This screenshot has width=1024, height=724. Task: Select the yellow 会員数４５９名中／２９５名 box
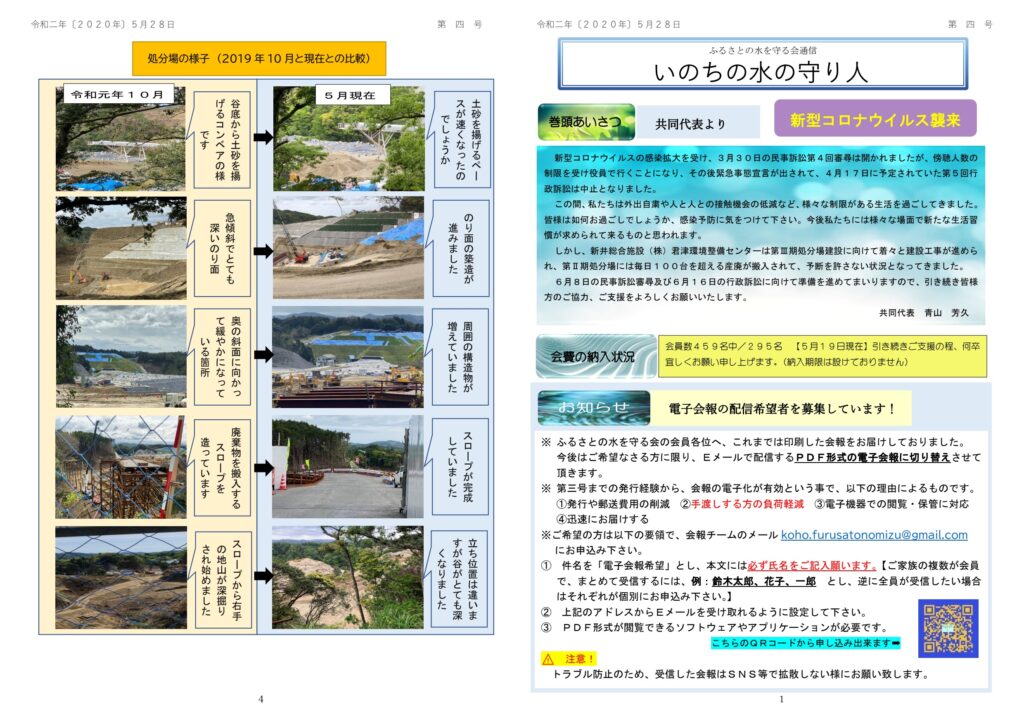click(x=822, y=355)
